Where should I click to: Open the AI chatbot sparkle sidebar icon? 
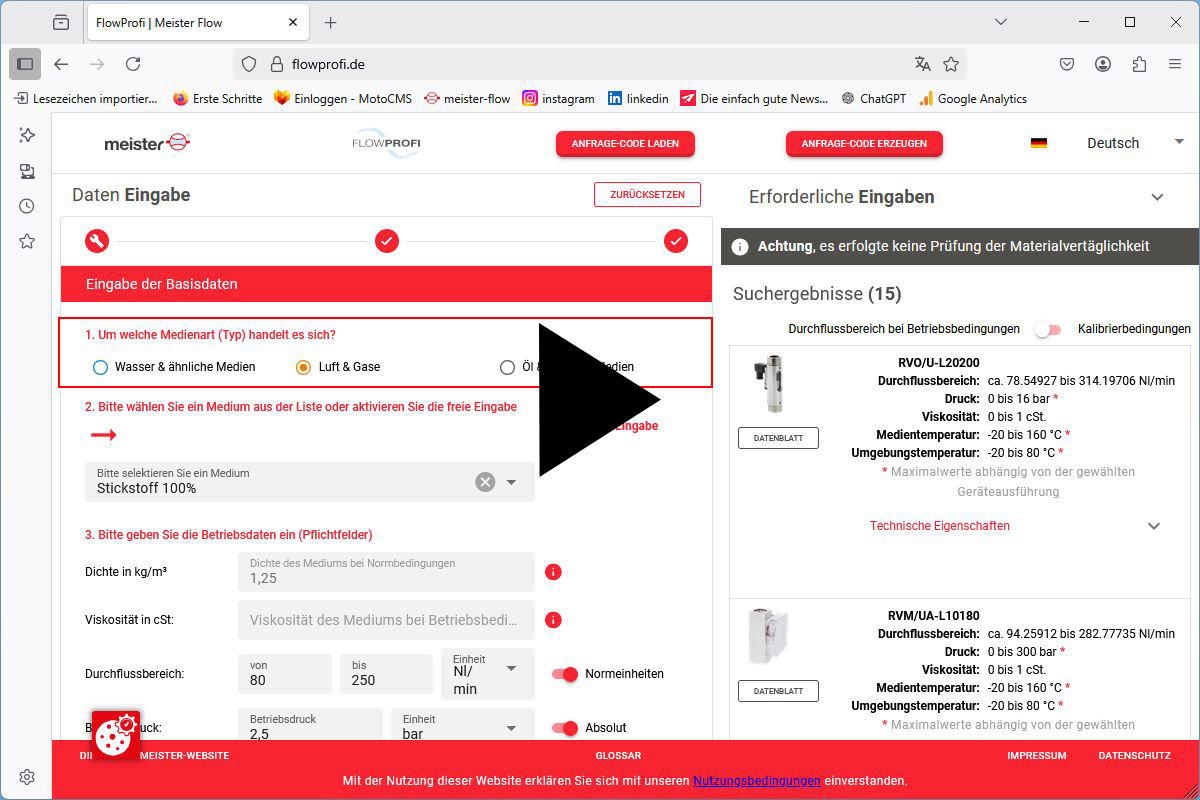[27, 135]
